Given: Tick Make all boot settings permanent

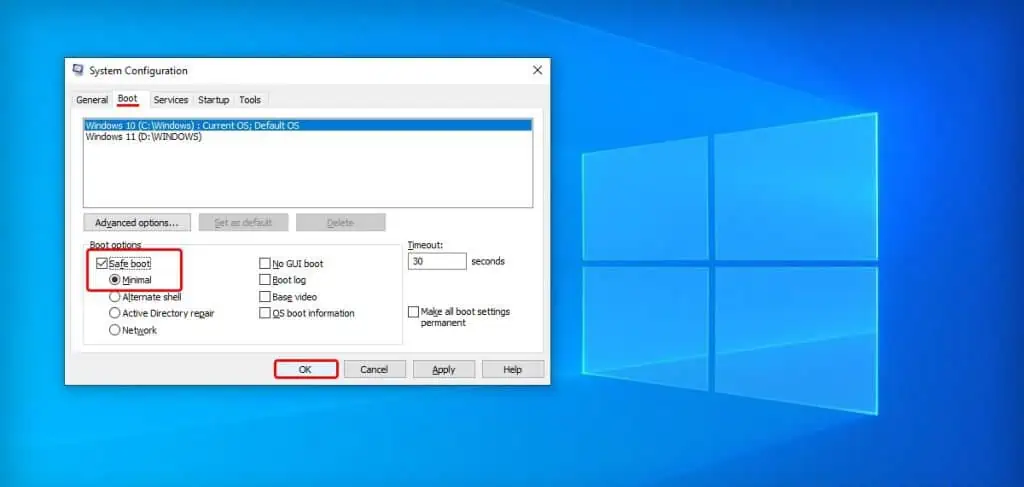Looking at the screenshot, I should [x=414, y=312].
